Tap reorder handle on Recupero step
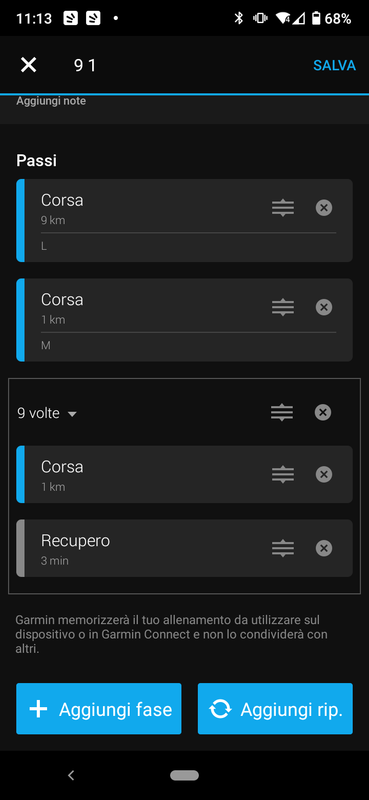Screen dimensions: 369x800 pyautogui.click(x=283, y=548)
